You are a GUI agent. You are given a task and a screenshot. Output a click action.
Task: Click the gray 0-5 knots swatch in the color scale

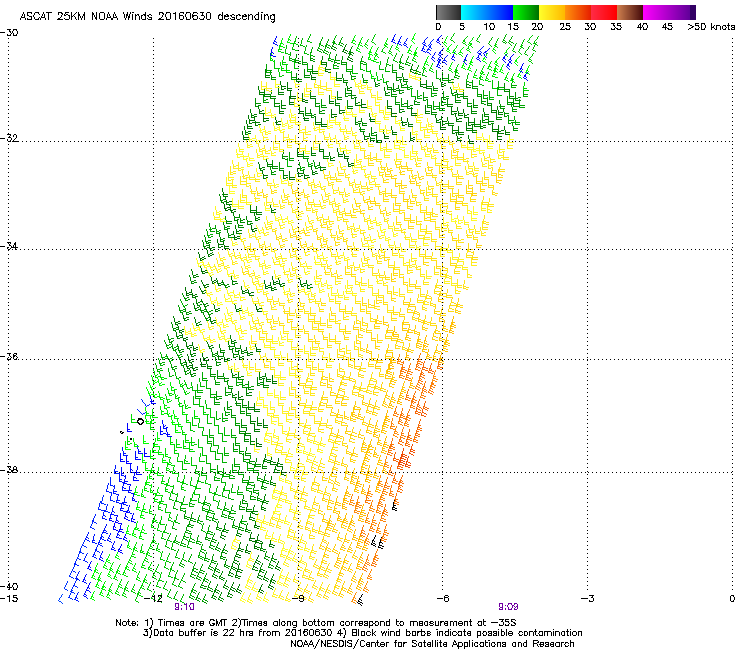point(448,12)
